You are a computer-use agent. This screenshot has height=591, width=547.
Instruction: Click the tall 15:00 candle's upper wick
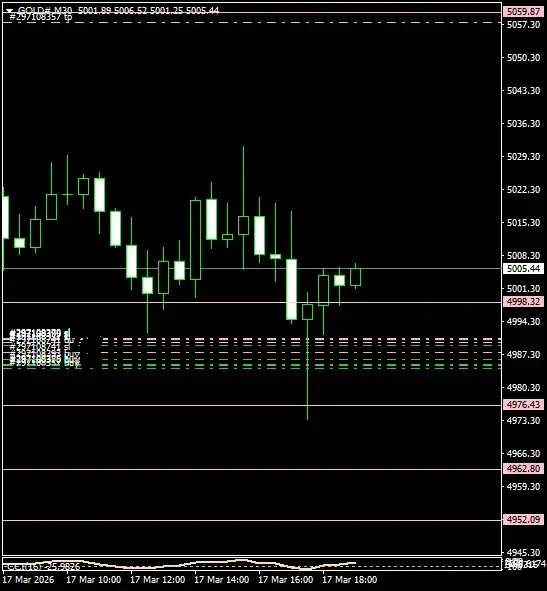click(x=244, y=181)
